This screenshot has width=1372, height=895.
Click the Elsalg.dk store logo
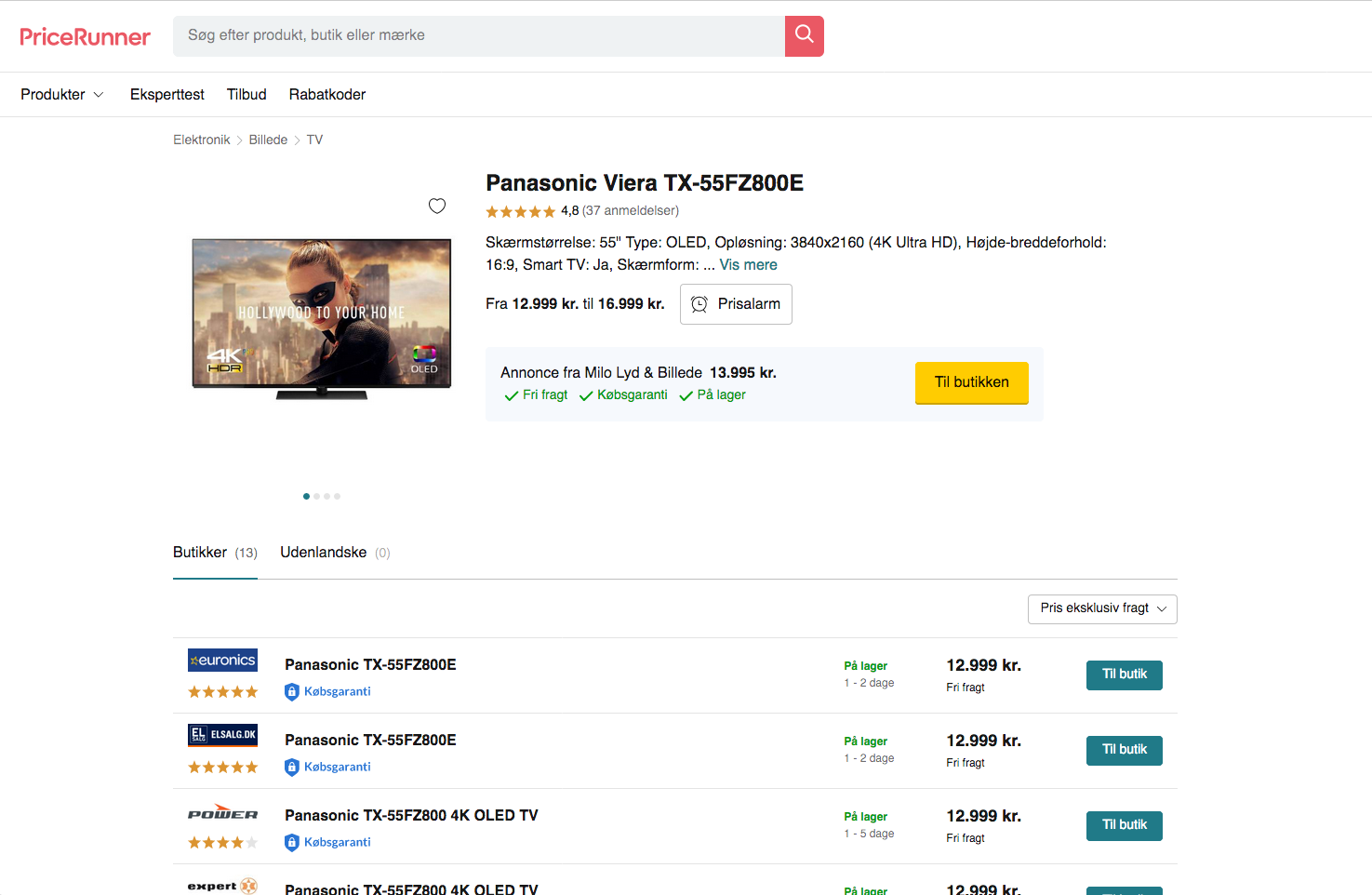[x=222, y=735]
